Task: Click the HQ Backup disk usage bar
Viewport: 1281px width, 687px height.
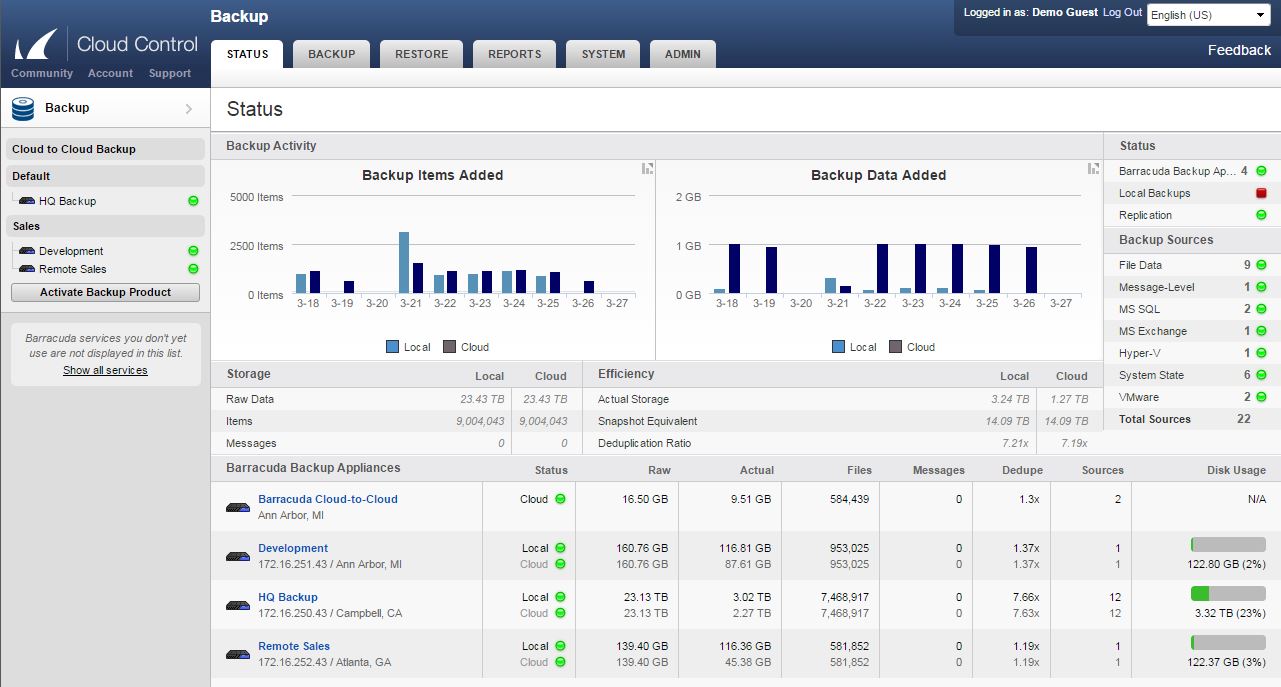Action: tap(1228, 593)
